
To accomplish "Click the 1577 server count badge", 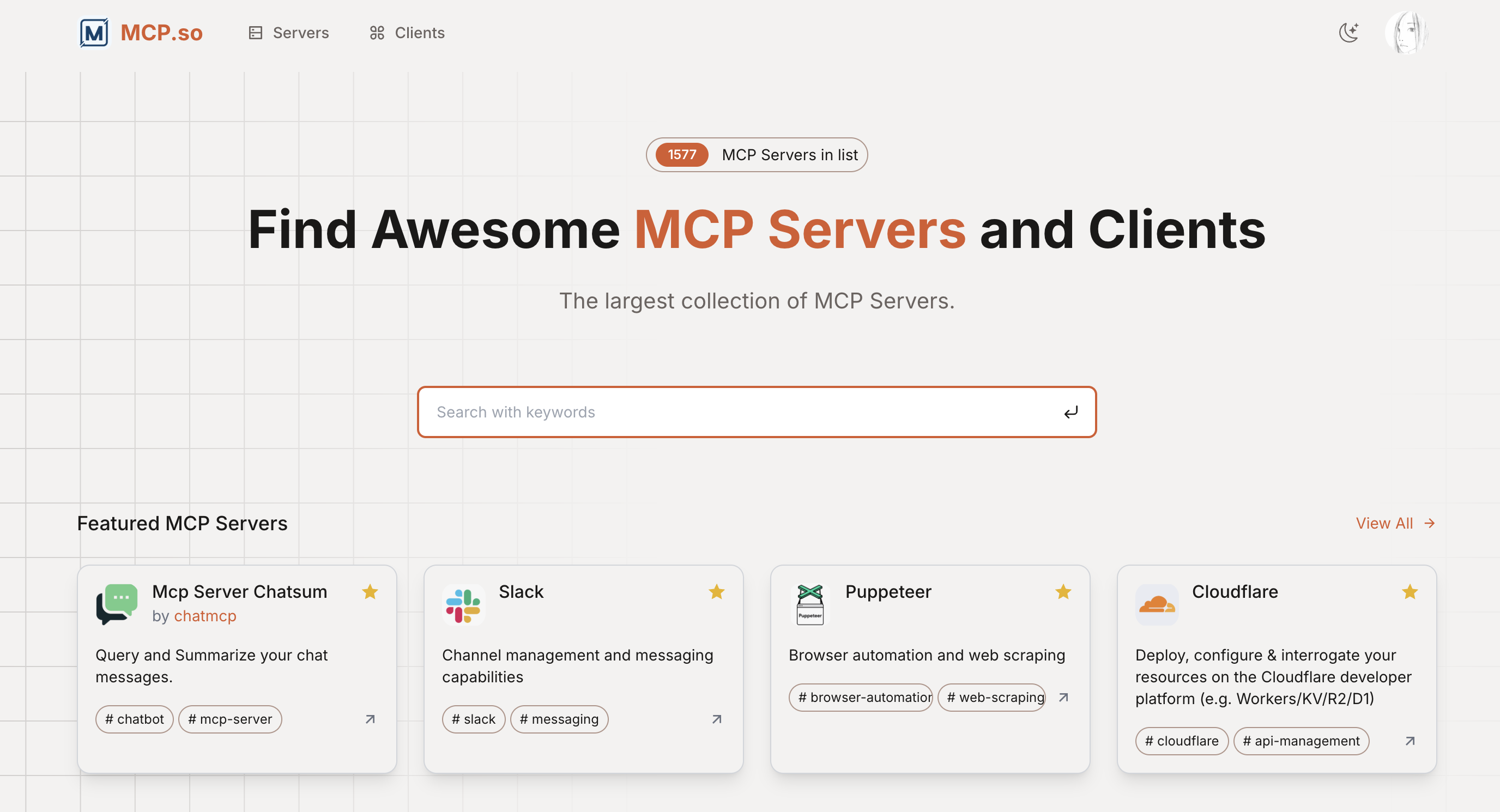I will coord(681,155).
